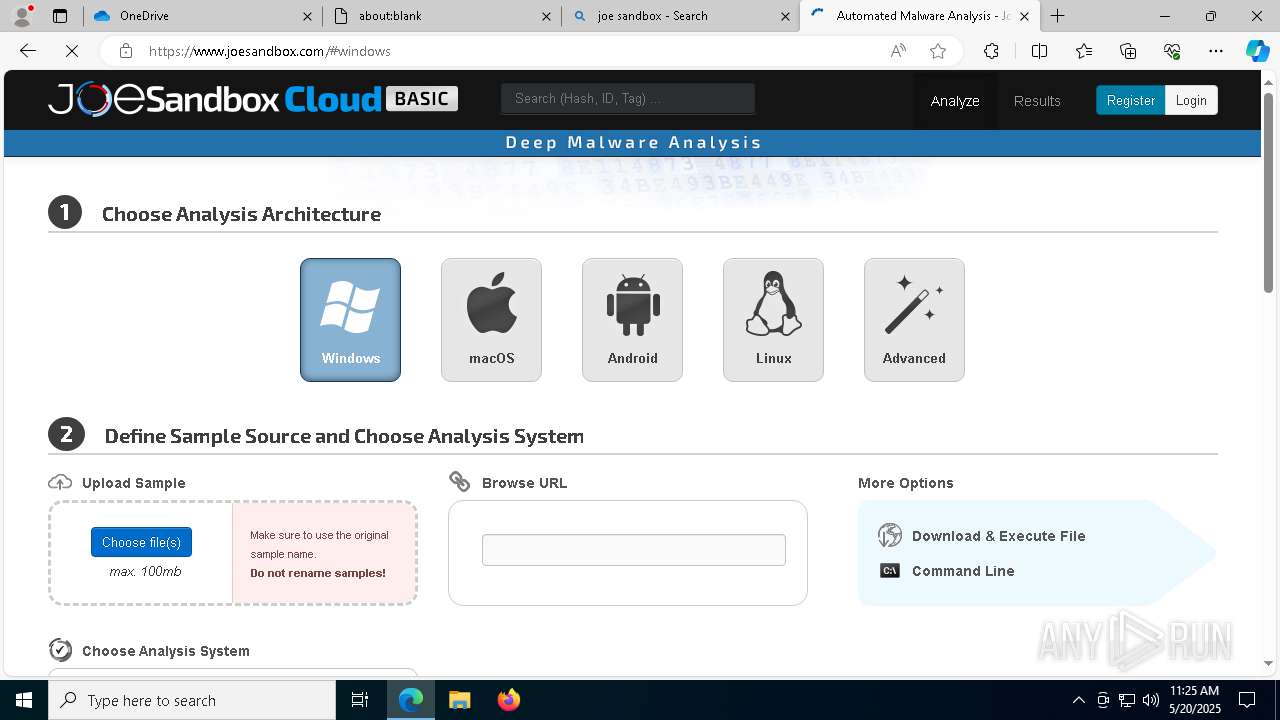Switch to the joe sandbox - Search tab

point(681,16)
